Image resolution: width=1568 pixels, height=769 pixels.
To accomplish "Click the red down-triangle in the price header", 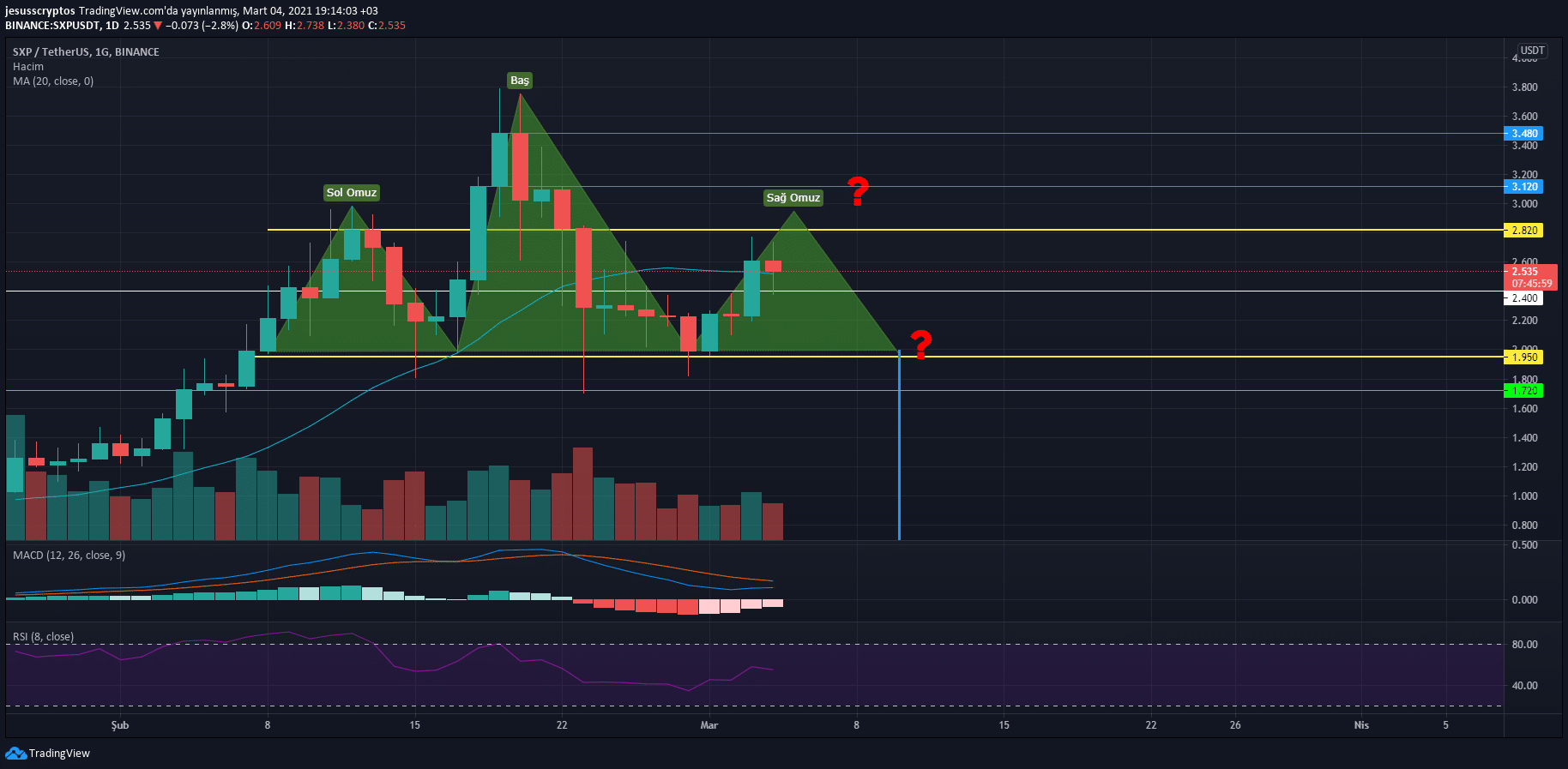I will pos(158,26).
